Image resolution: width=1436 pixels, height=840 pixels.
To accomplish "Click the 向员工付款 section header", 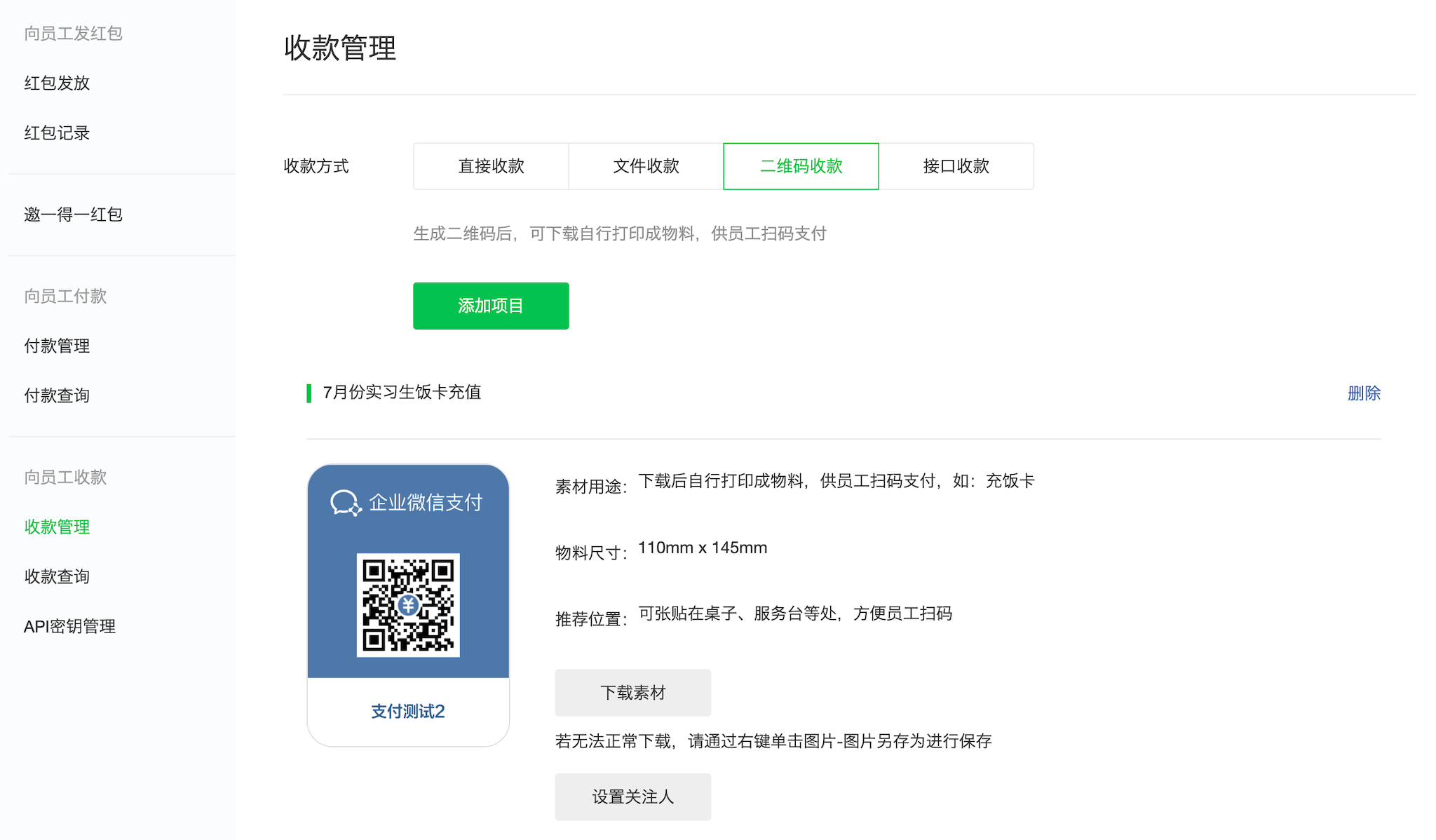I will [65, 296].
